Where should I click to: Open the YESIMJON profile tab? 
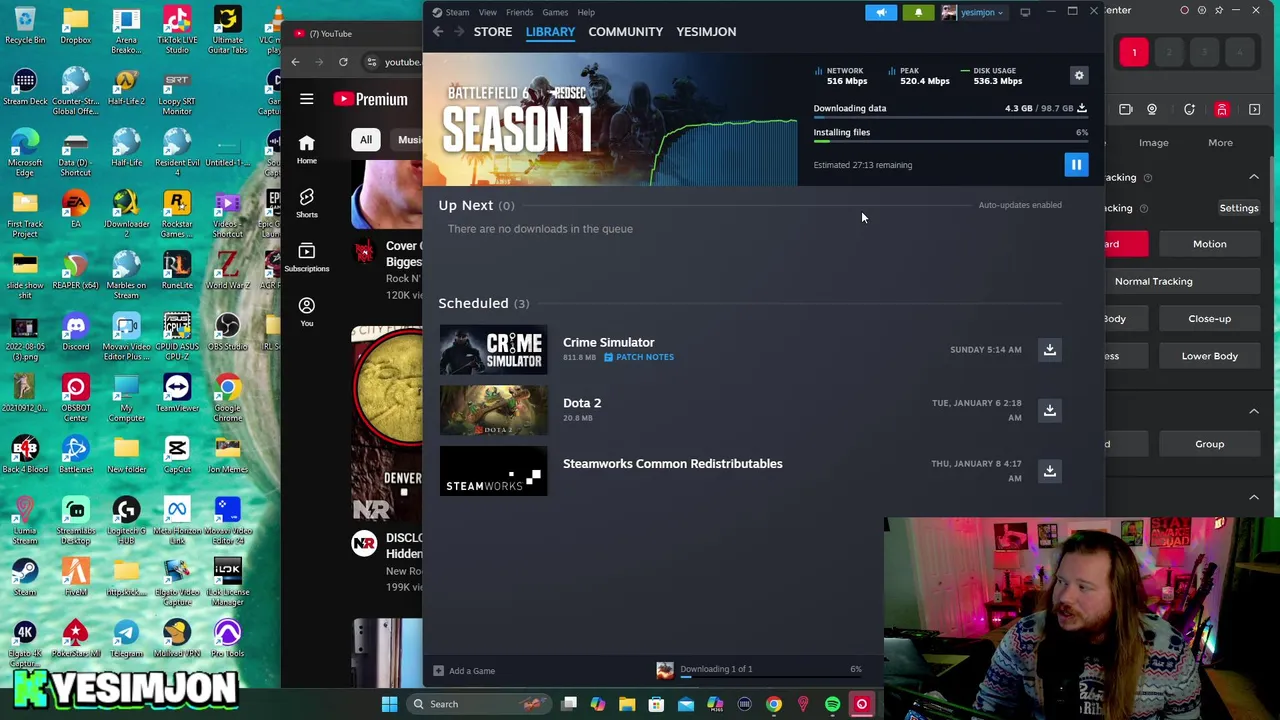tap(706, 32)
